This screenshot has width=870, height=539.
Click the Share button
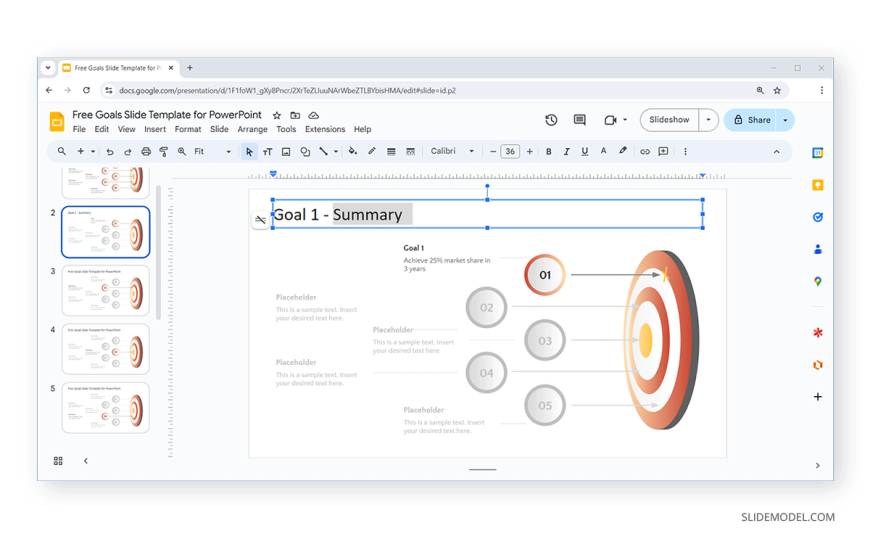(752, 120)
